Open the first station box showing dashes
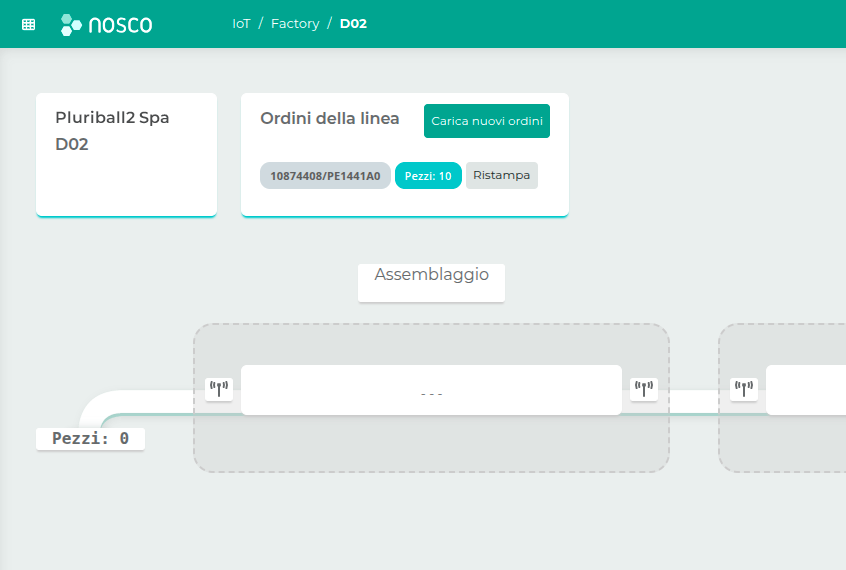Viewport: 846px width, 570px height. pos(431,390)
